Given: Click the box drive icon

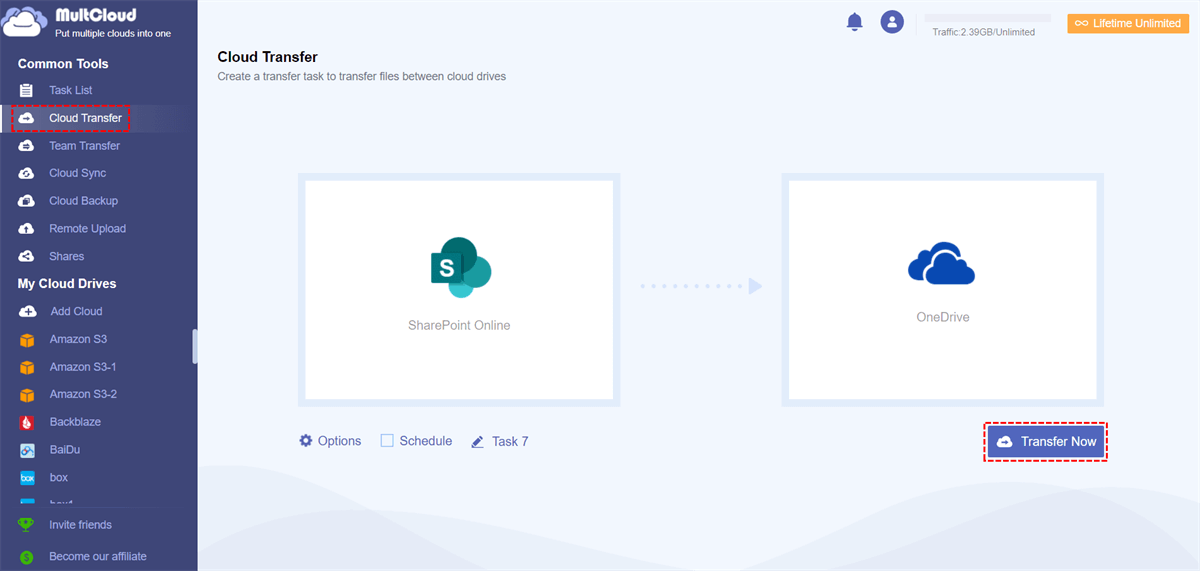Looking at the screenshot, I should (27, 478).
